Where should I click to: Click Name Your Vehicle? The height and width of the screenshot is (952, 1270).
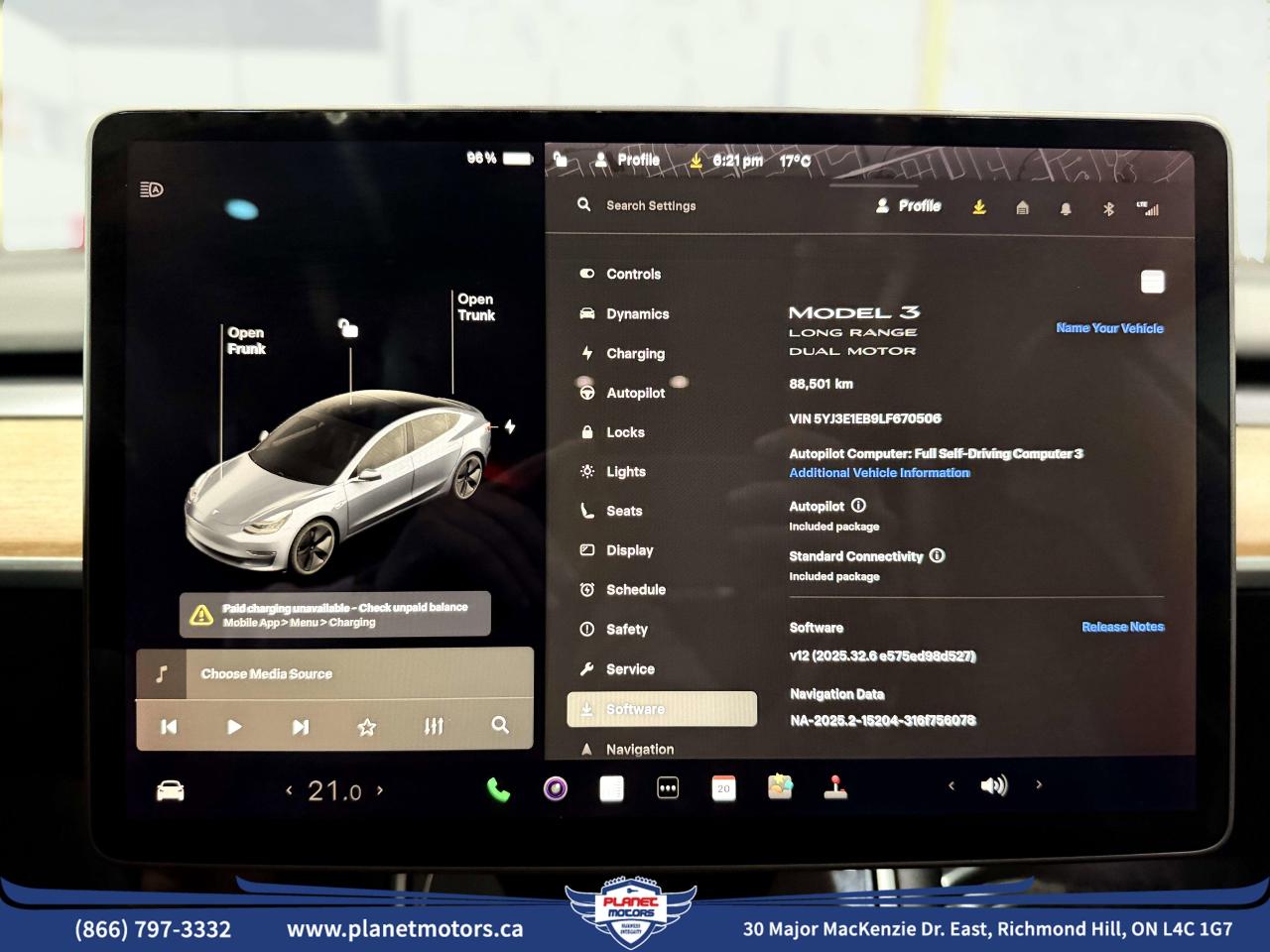tap(1110, 327)
